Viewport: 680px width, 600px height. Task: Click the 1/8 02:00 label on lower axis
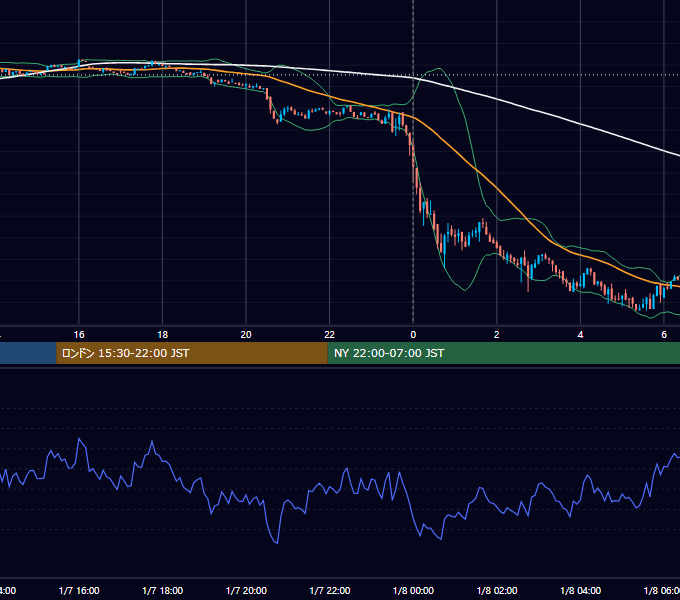tap(497, 590)
